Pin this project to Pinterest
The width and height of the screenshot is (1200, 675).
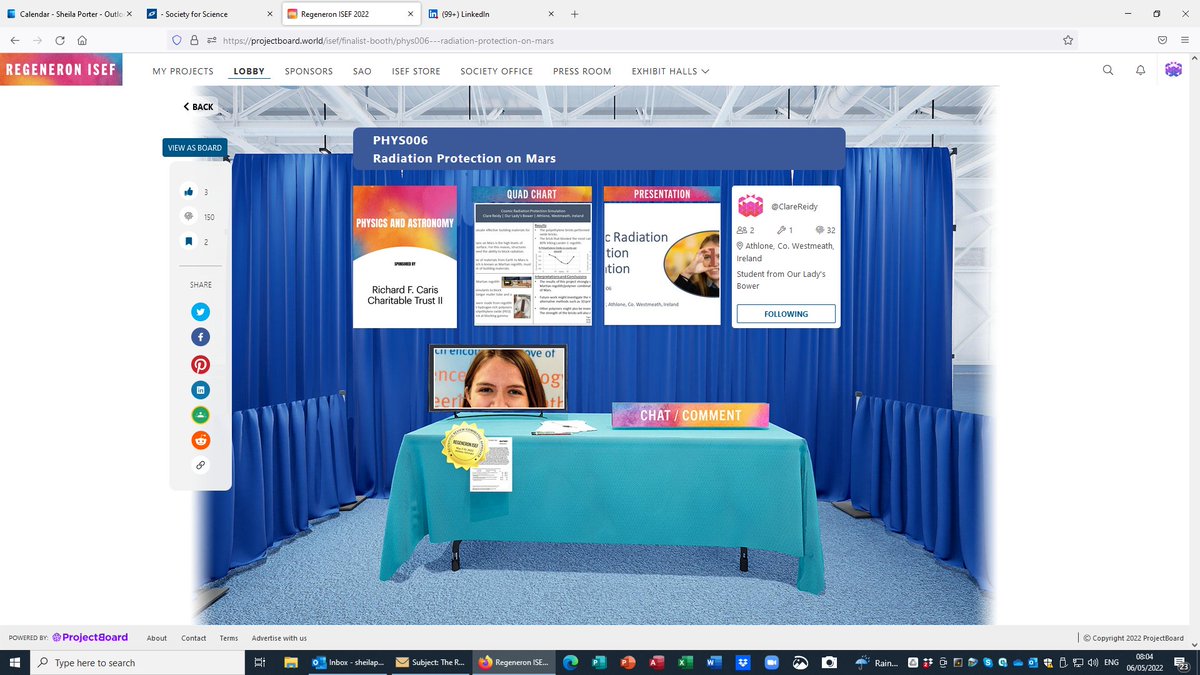point(200,363)
